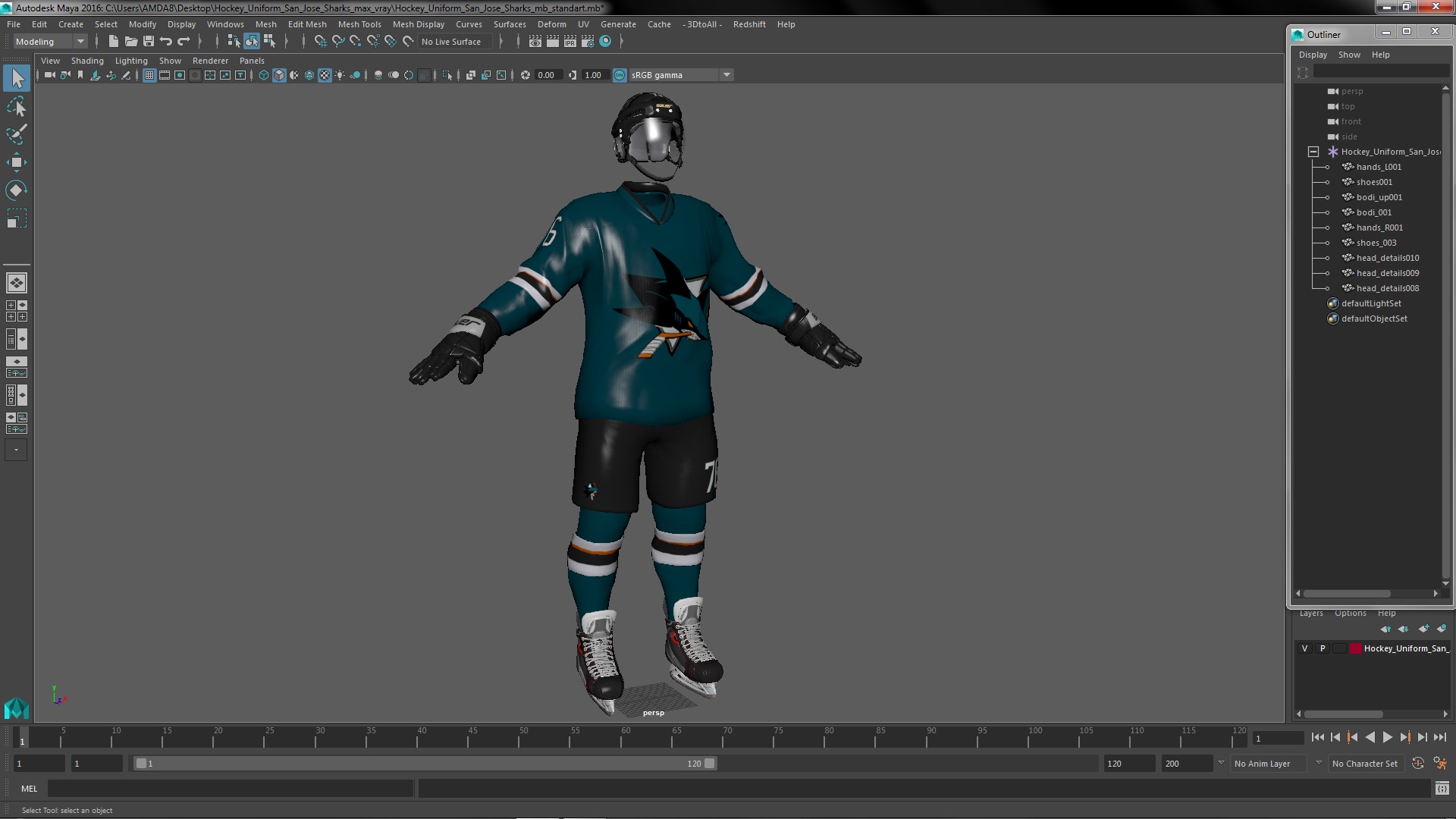Select defaultLightSet in the Outliner

tap(1371, 303)
